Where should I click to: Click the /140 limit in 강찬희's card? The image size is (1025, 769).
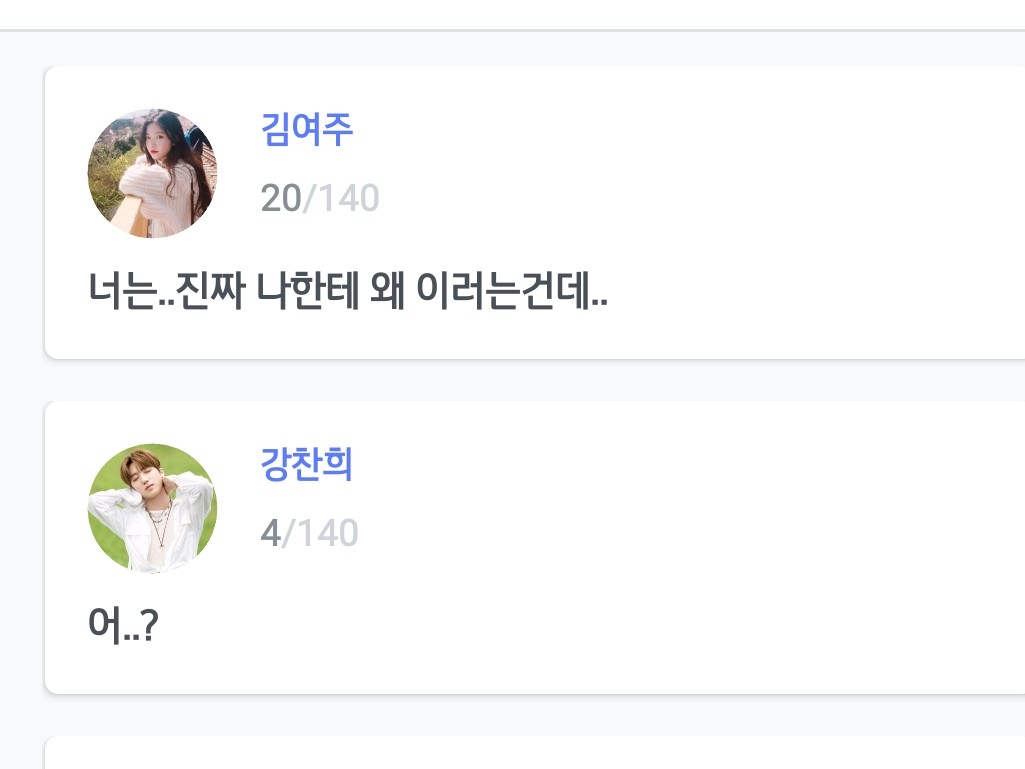click(x=320, y=534)
